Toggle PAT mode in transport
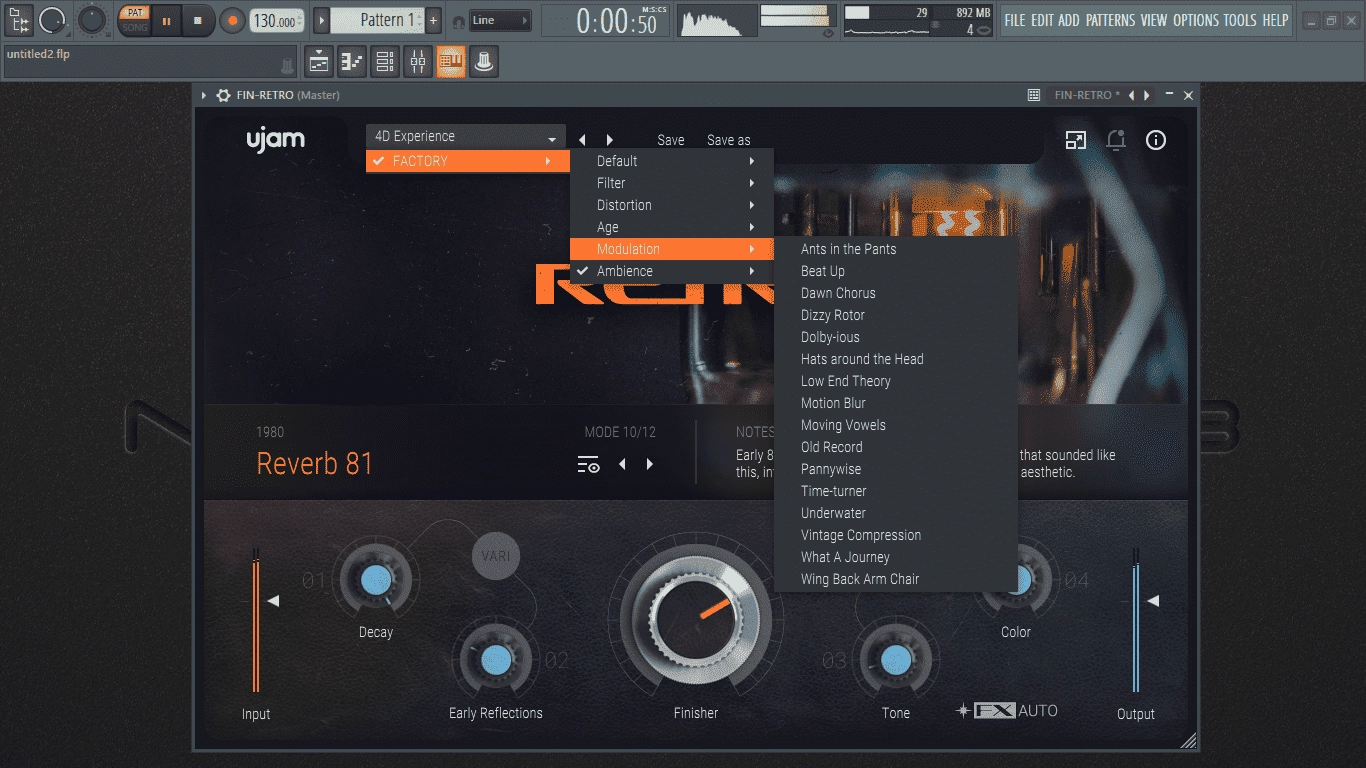 pos(134,13)
